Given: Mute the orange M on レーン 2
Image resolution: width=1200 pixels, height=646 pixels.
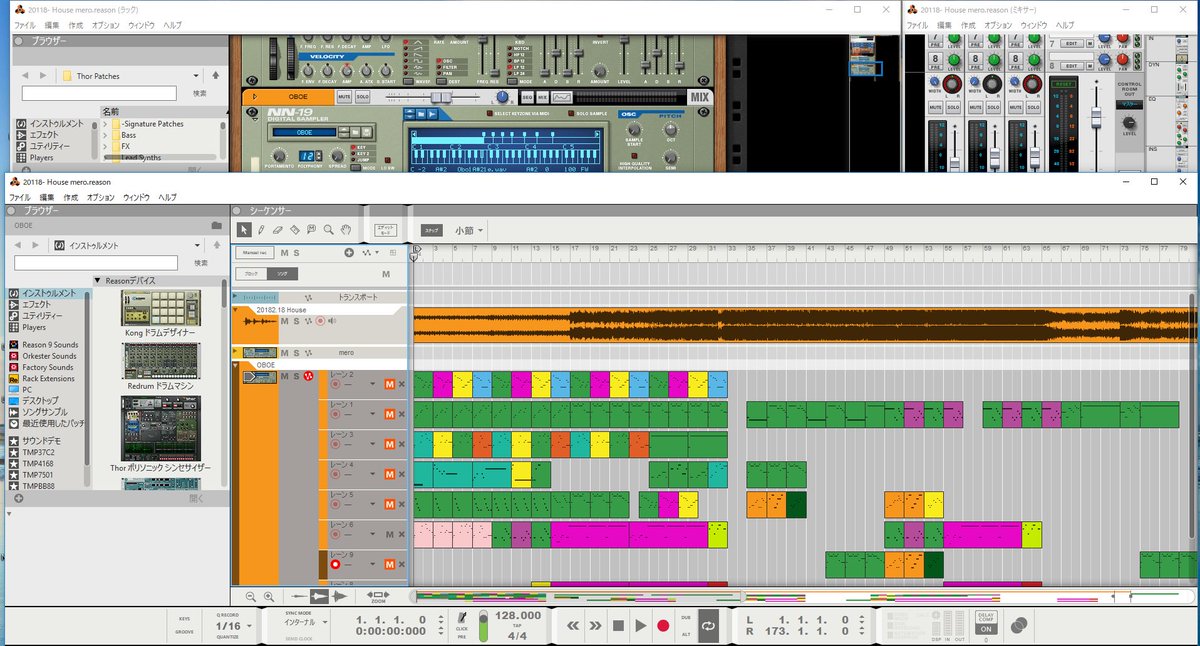Looking at the screenshot, I should tap(389, 384).
